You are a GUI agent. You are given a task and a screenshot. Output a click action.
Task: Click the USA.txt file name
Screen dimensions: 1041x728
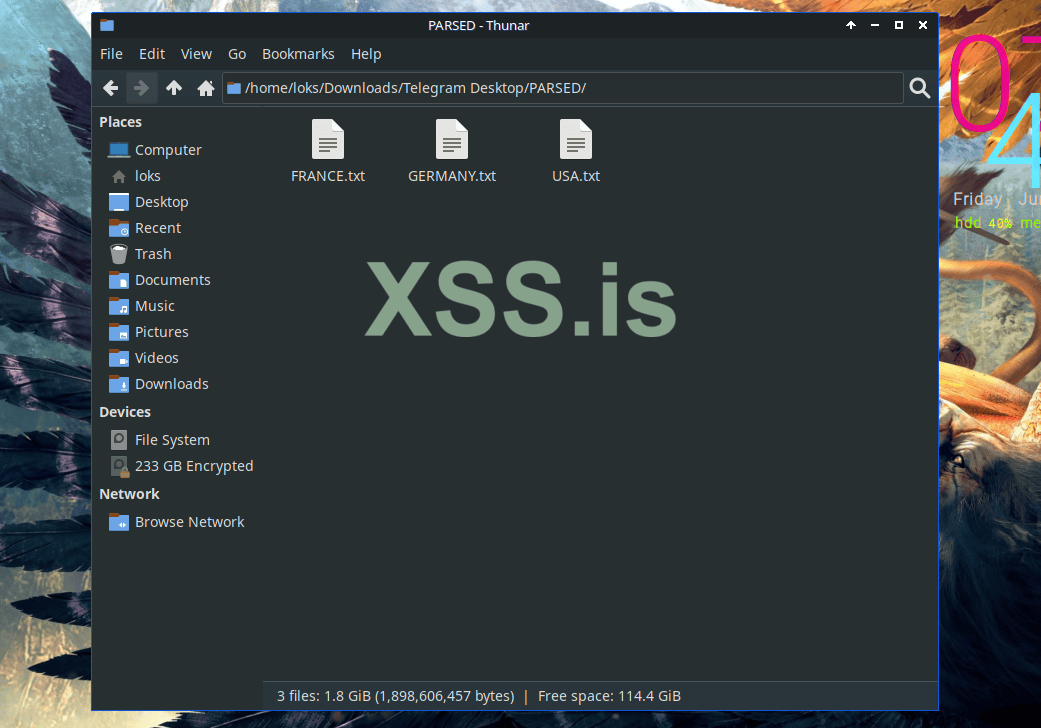coord(576,176)
